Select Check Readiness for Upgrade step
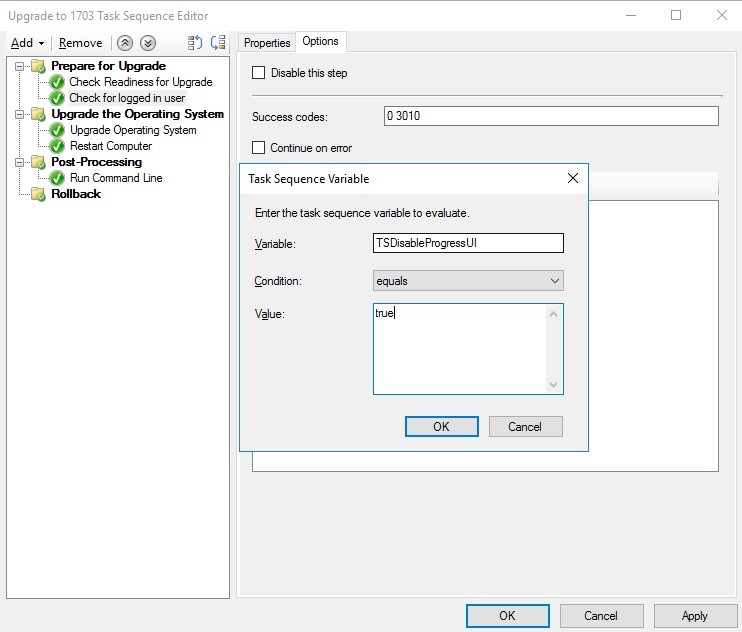The height and width of the screenshot is (632, 742). click(141, 82)
